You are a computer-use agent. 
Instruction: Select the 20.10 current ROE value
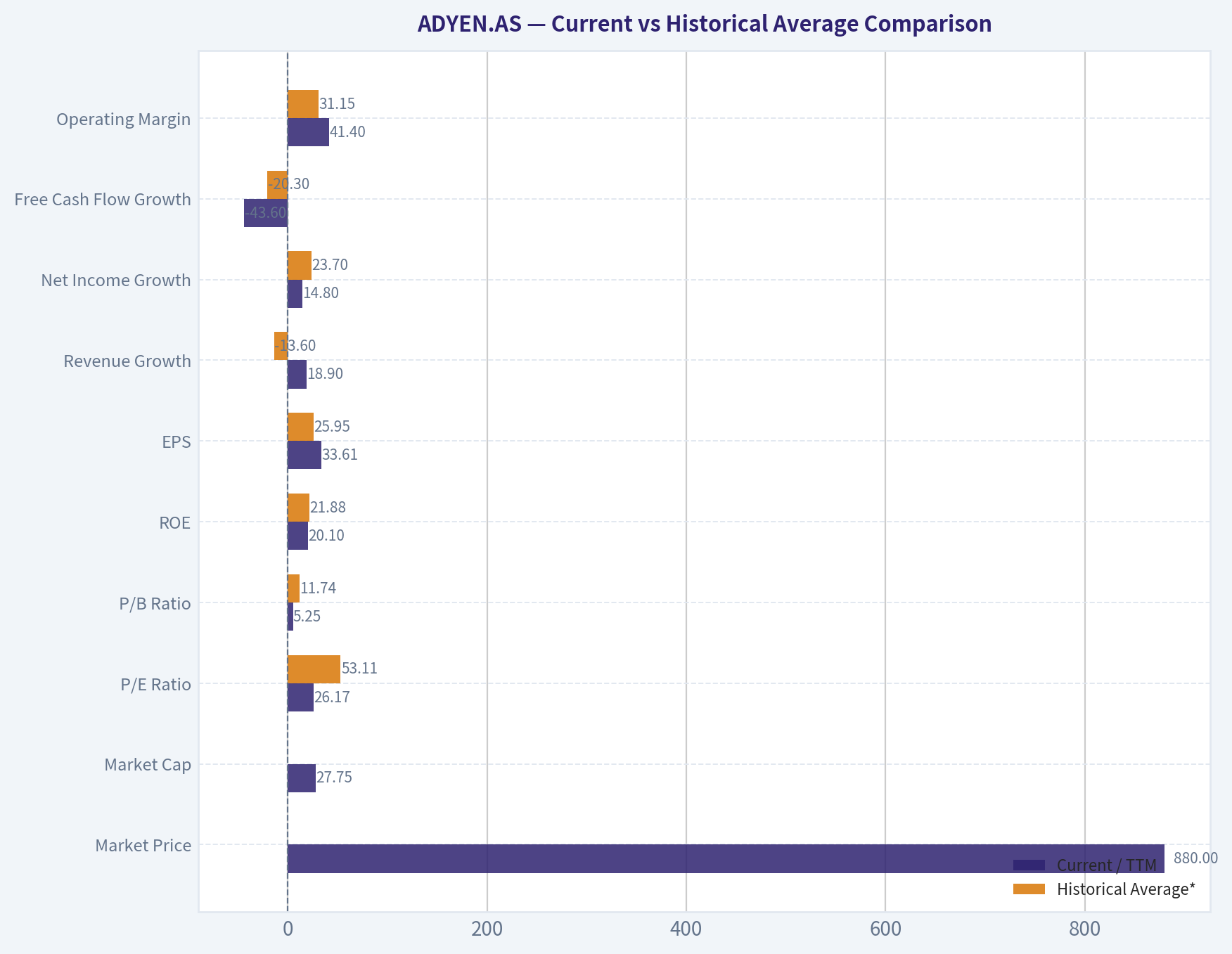pos(326,535)
